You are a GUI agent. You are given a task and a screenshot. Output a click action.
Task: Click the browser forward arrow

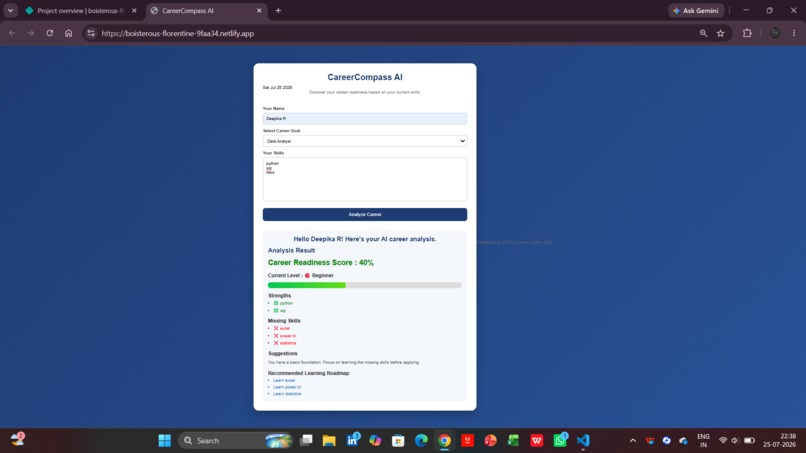point(31,33)
